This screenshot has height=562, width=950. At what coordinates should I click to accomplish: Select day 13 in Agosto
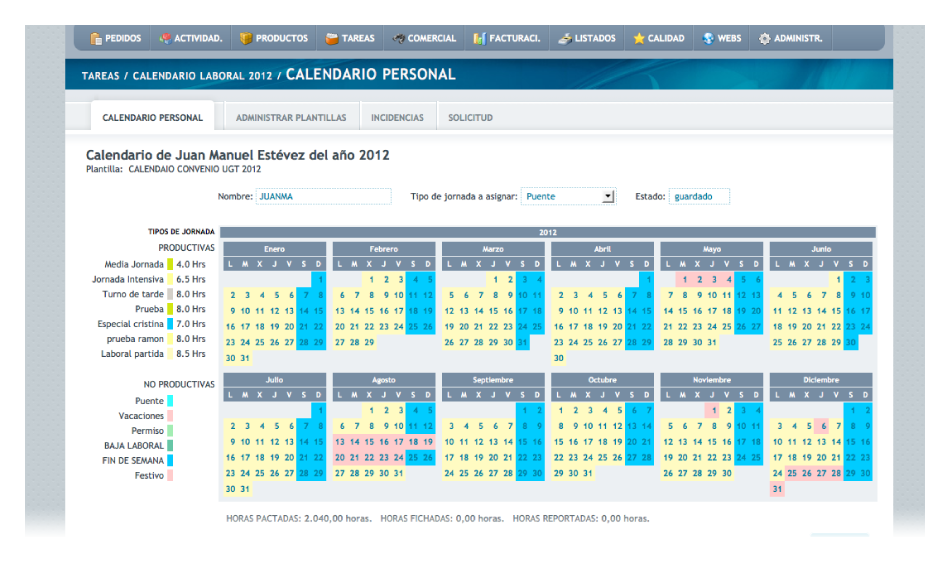point(340,441)
